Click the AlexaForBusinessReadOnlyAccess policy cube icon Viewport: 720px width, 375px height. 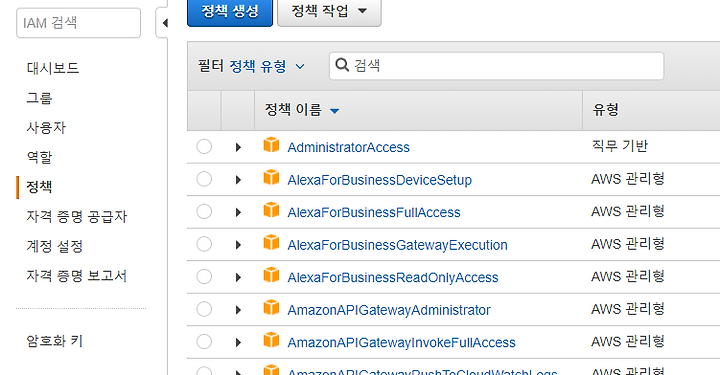(271, 275)
